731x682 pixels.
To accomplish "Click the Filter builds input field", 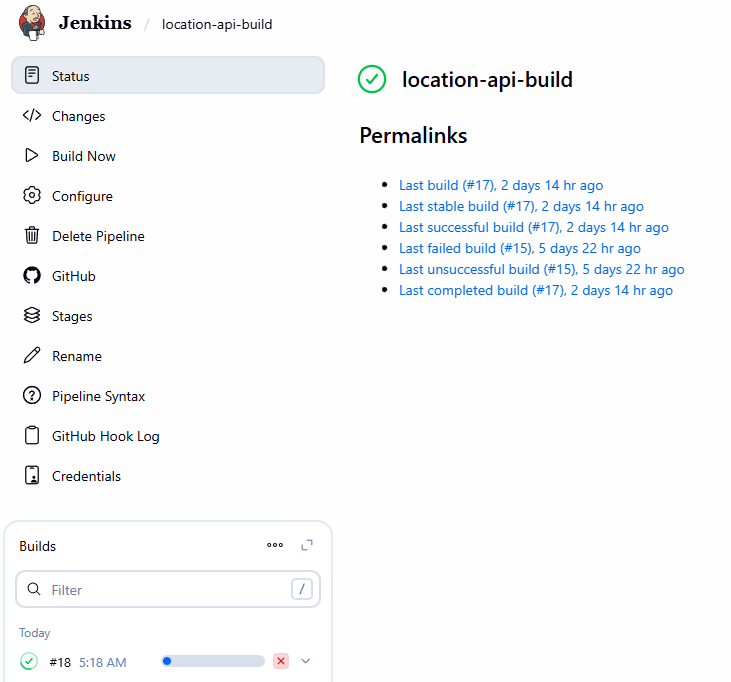I will pyautogui.click(x=167, y=590).
